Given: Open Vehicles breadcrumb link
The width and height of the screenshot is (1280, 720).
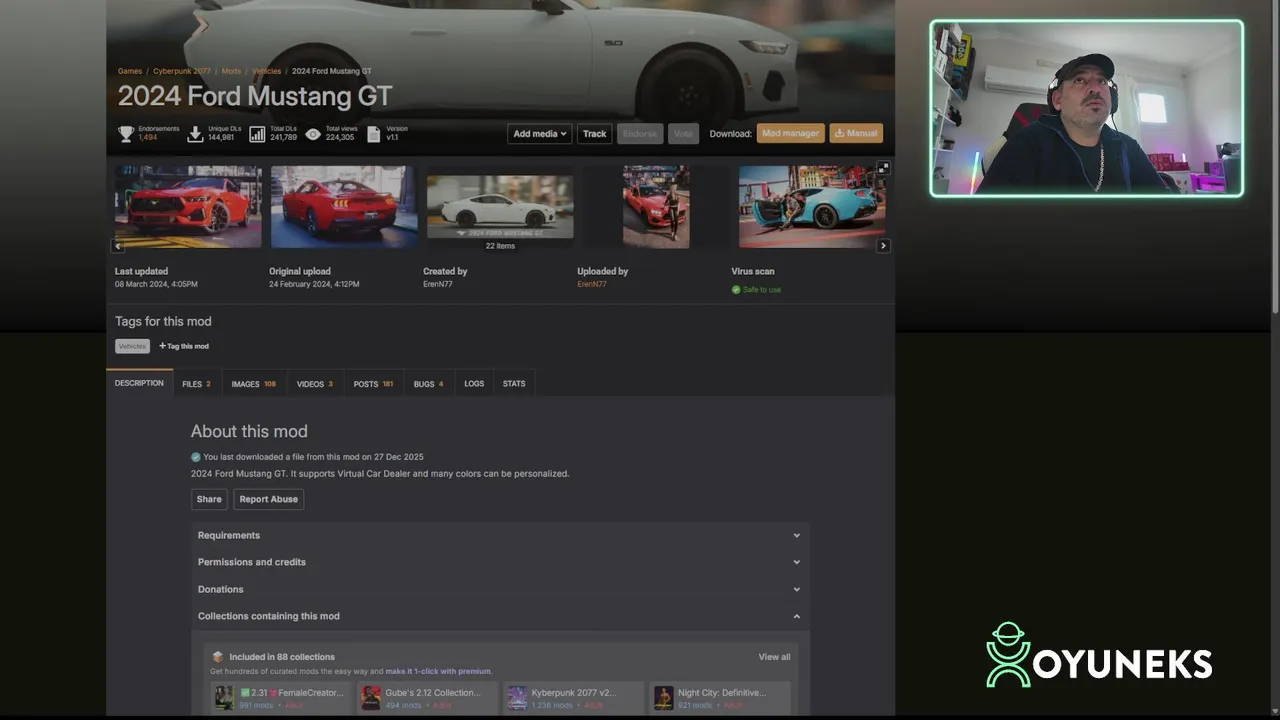Looking at the screenshot, I should (266, 71).
